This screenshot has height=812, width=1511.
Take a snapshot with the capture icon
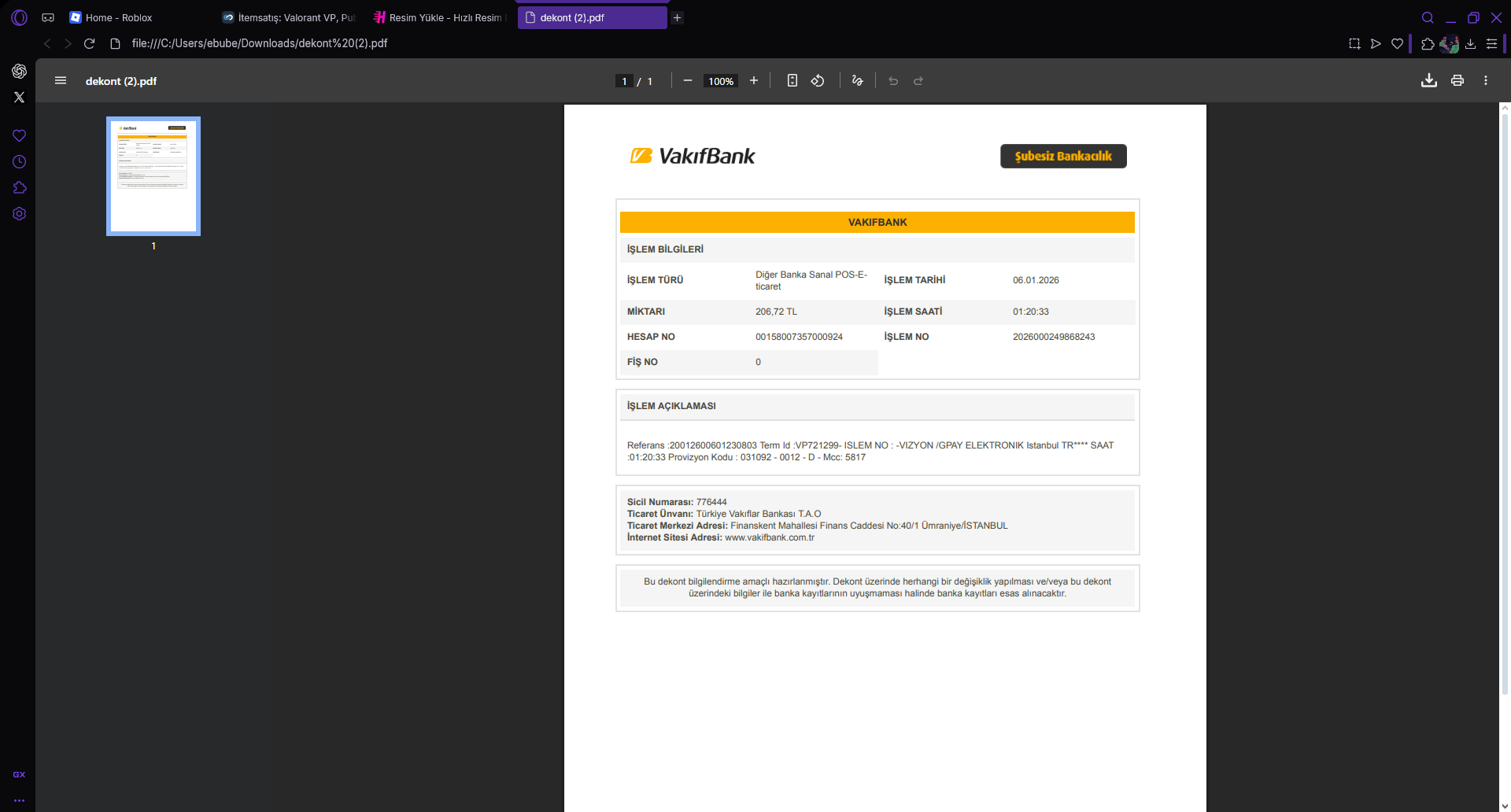tap(1354, 43)
